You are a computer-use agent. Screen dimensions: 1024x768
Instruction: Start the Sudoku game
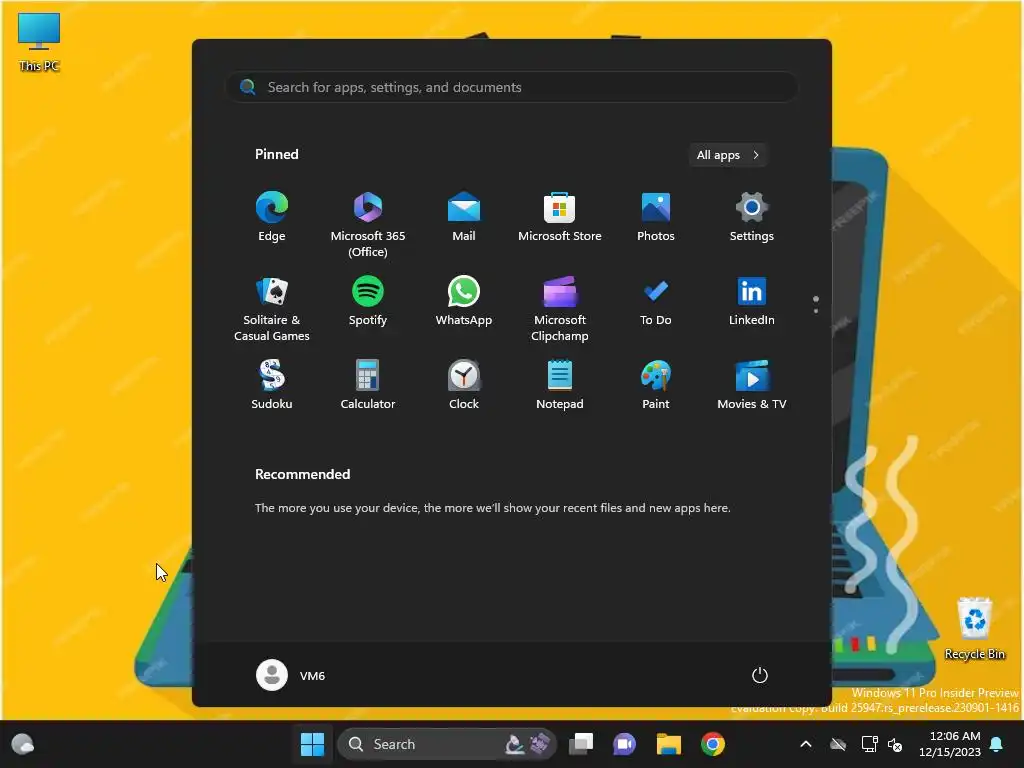(272, 385)
